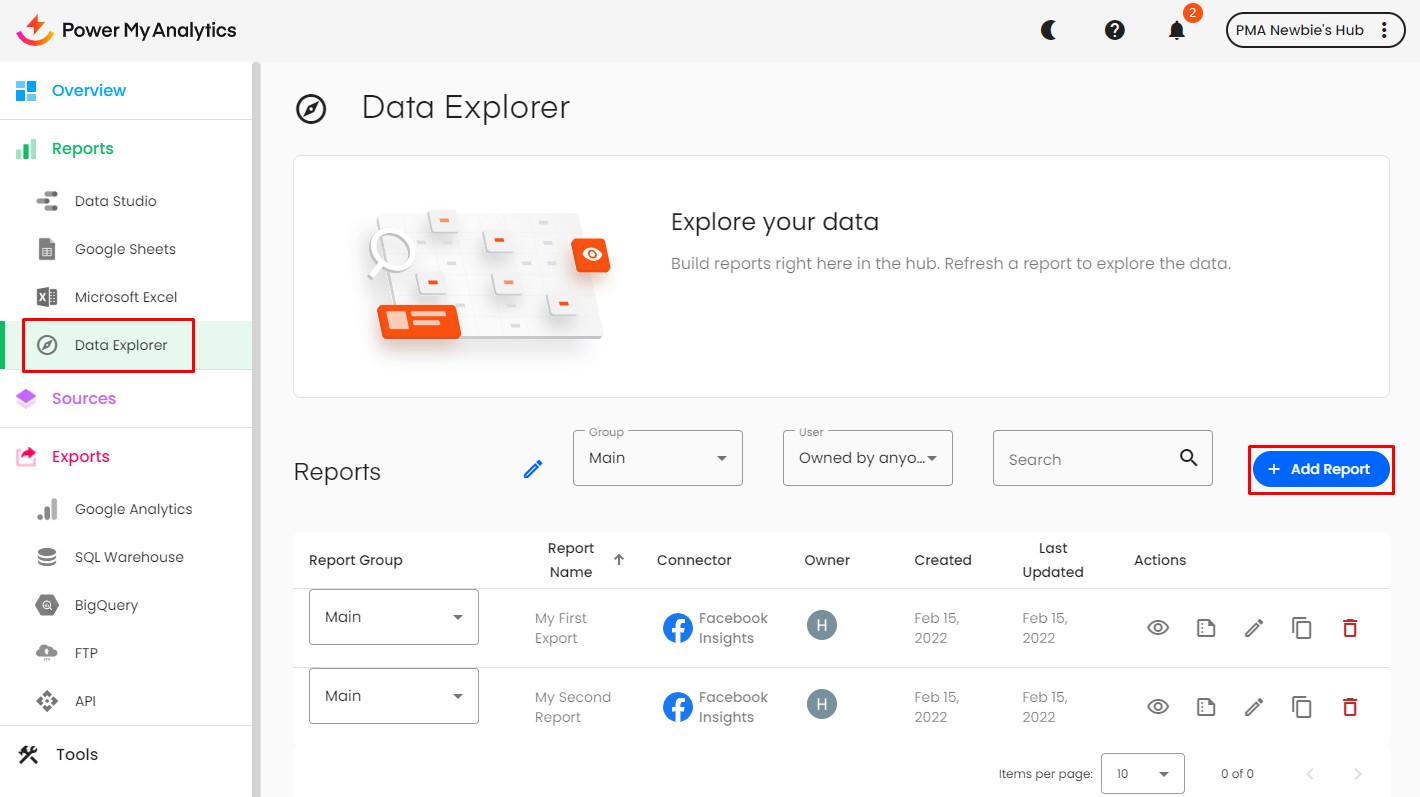Screen dimensions: 1420x797
Task: Click search magnifier icon in Search box
Action: coord(1188,458)
